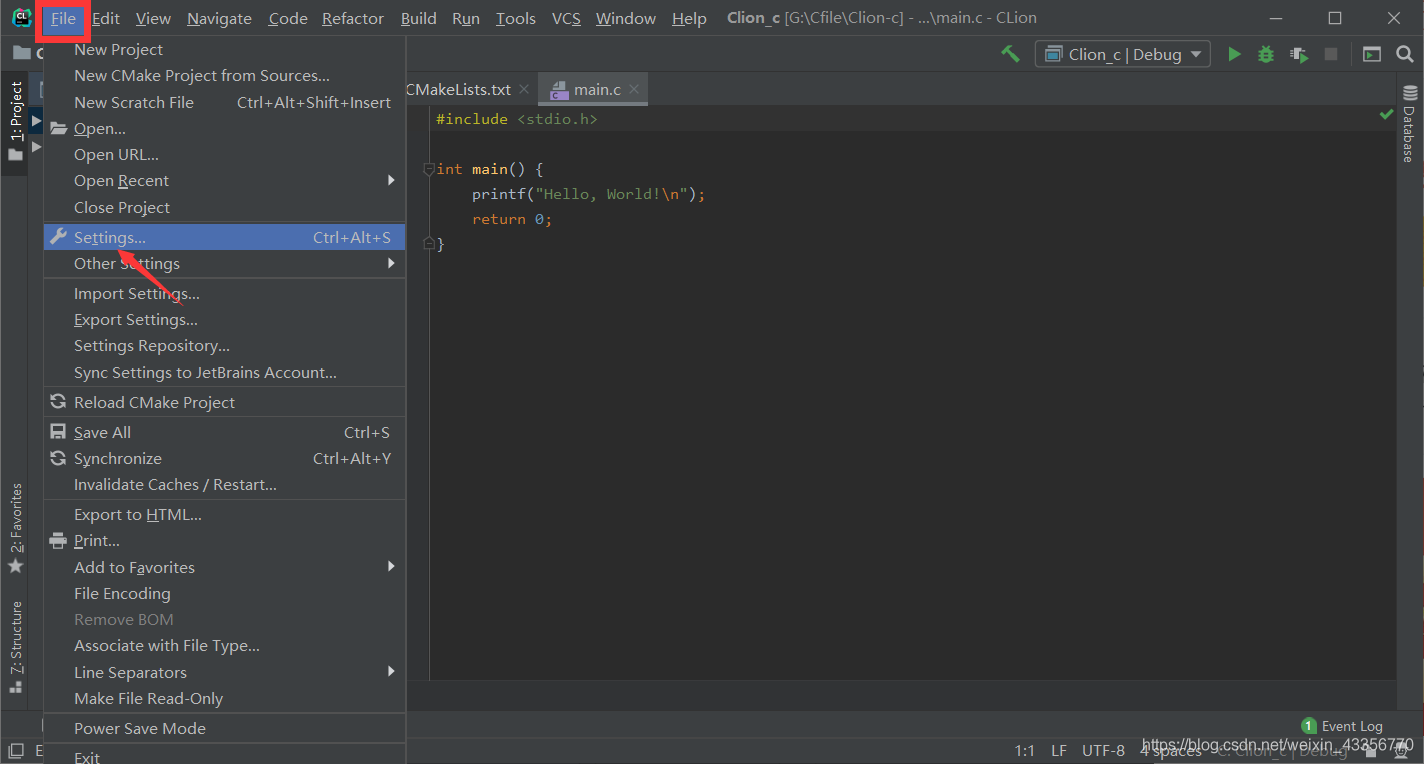Click the printf line in editor
This screenshot has width=1424, height=764.
pos(588,194)
